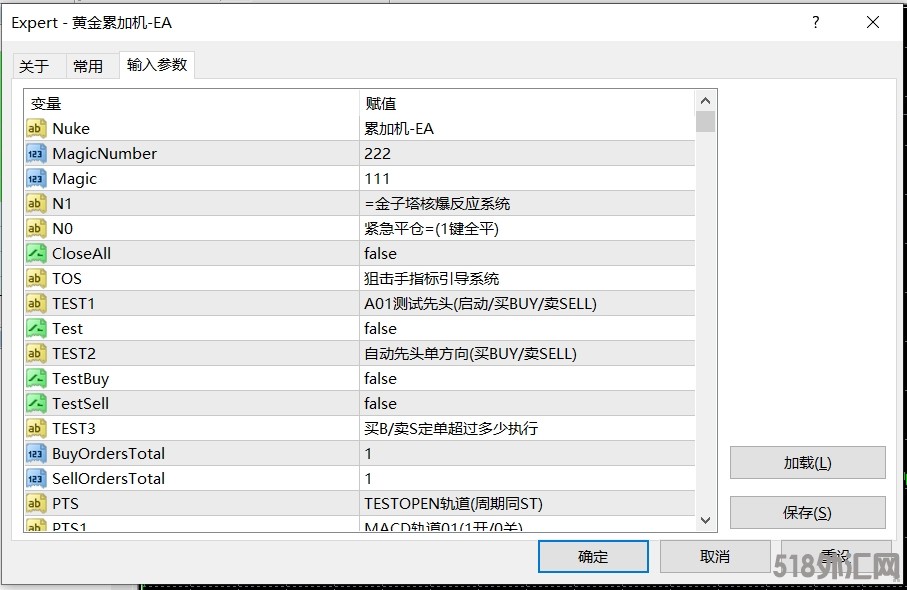Viewport: 907px width, 590px height.
Task: Select the Test false value cell
Action: pyautogui.click(x=380, y=329)
